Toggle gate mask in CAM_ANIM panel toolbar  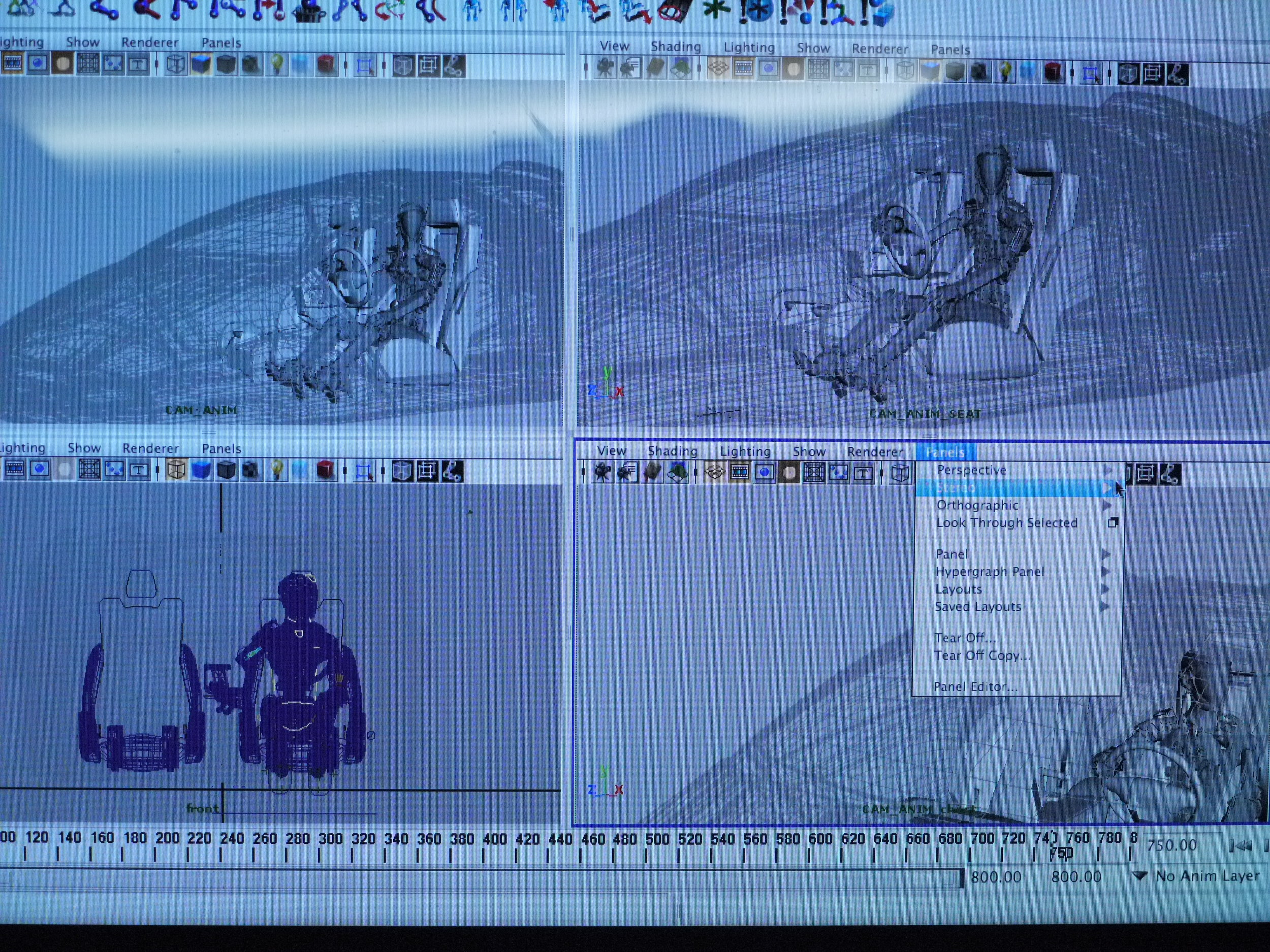click(x=63, y=63)
